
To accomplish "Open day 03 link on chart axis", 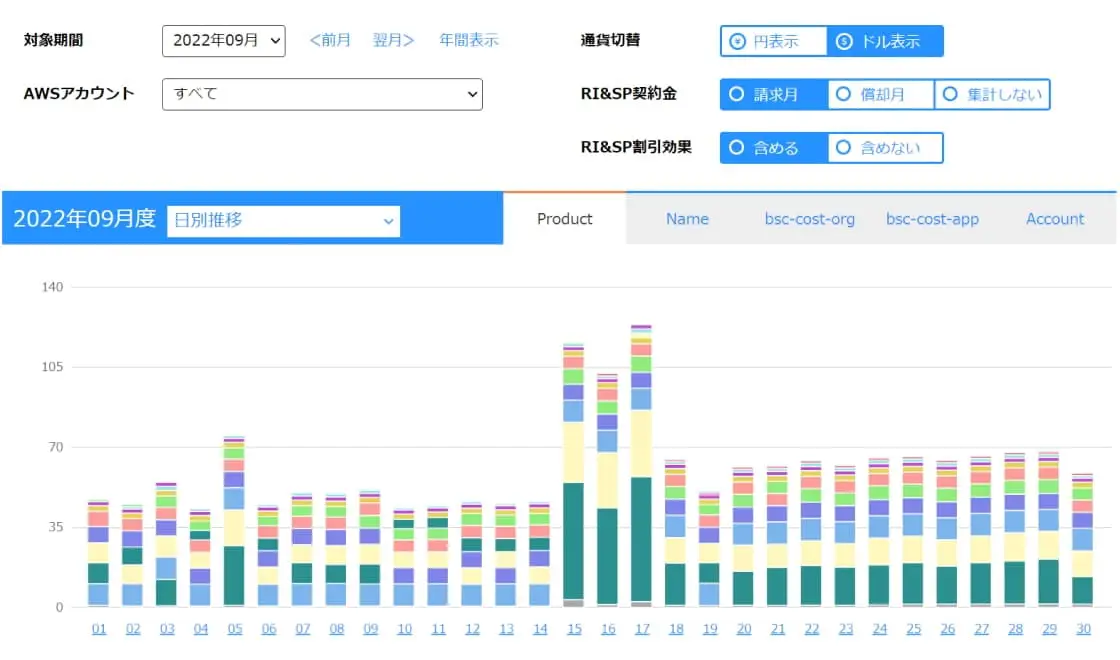I will tap(166, 629).
